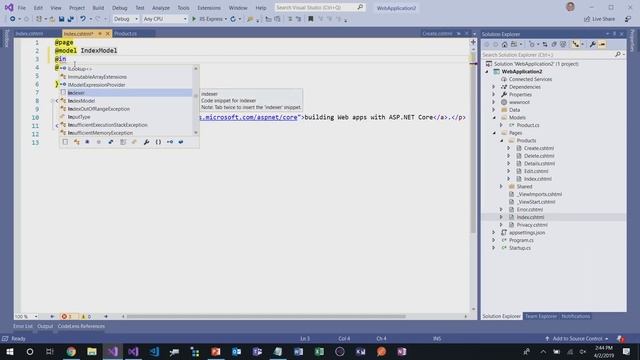This screenshot has width=640, height=360.
Task: Click the bookmark icon in toolbar
Action: point(311,19)
